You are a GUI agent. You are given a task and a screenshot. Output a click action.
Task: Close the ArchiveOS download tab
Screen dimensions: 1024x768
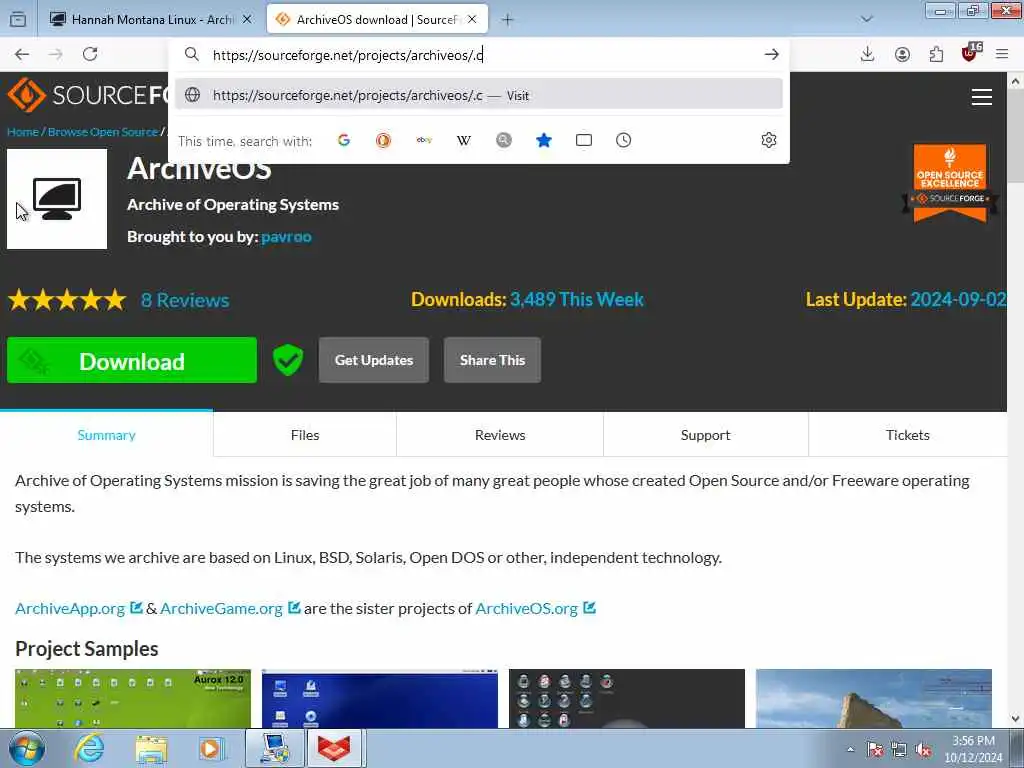(472, 20)
